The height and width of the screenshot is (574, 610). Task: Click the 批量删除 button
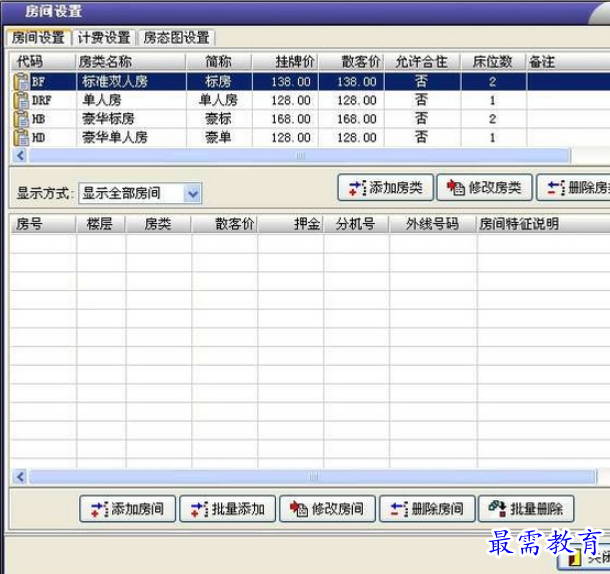(x=526, y=509)
